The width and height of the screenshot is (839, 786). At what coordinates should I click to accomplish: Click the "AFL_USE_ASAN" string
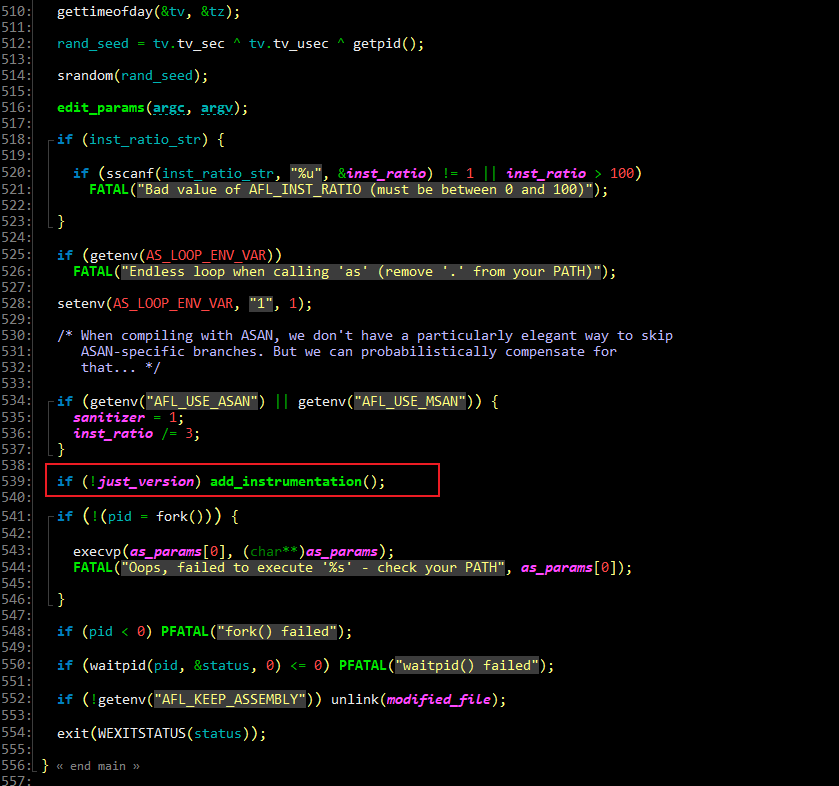point(202,401)
